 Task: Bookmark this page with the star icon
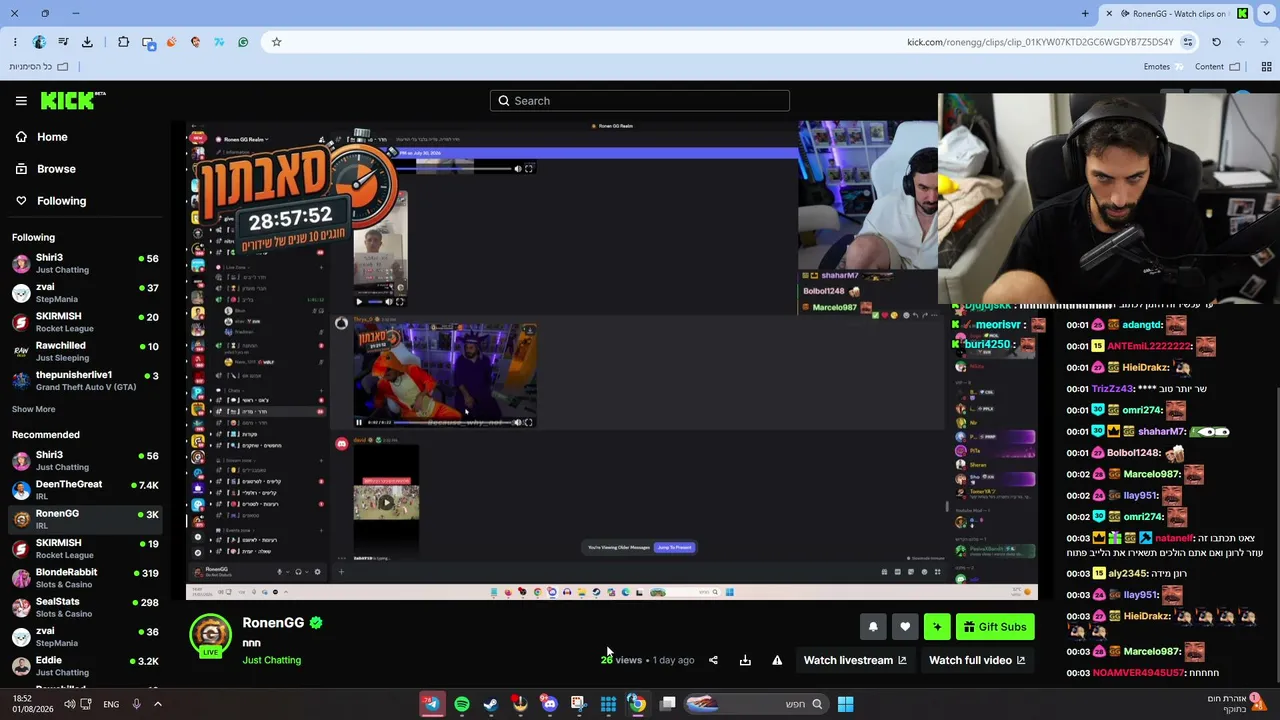(x=276, y=42)
